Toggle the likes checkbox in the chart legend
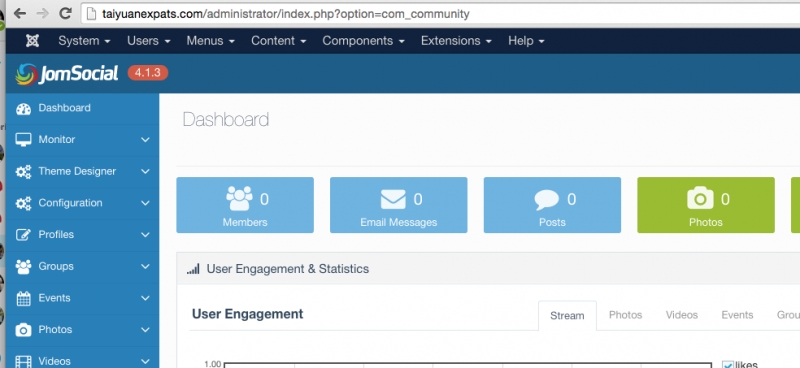The height and width of the screenshot is (368, 800). tap(728, 364)
